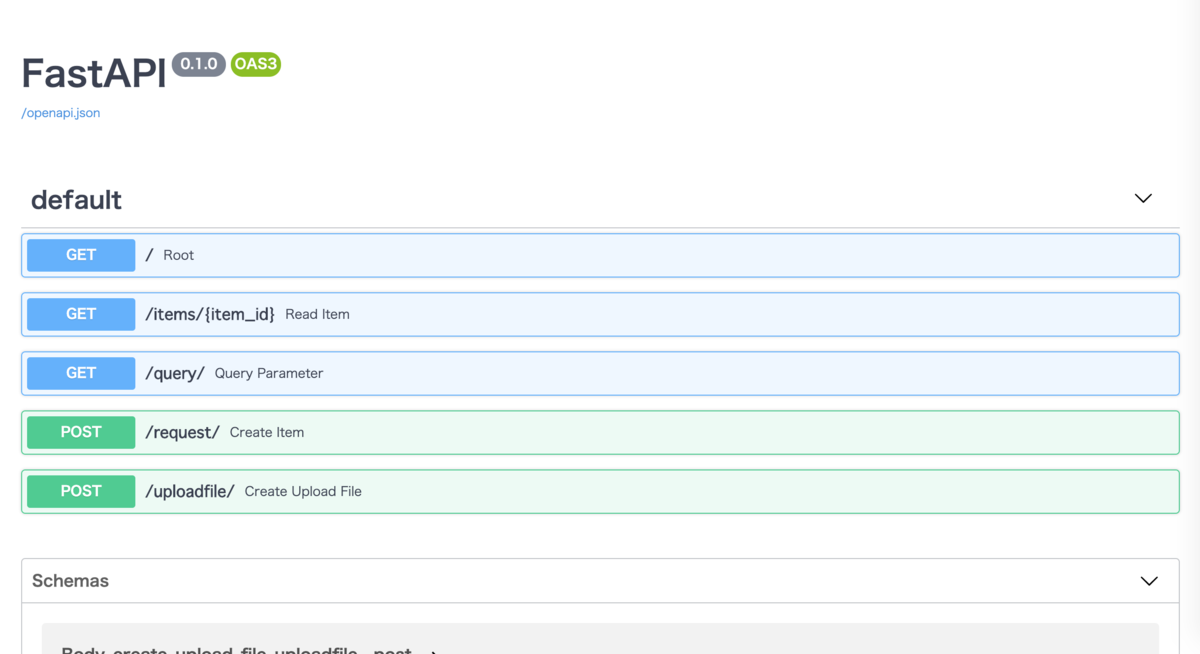Screen dimensions: 1200x654
Task: Click the Create Item description
Action: tap(267, 432)
